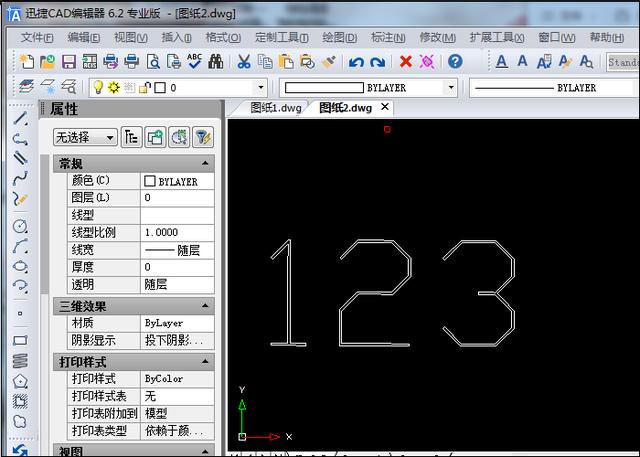This screenshot has height=457, width=640.
Task: Toggle the properties panel categorized view button
Action: 131,137
